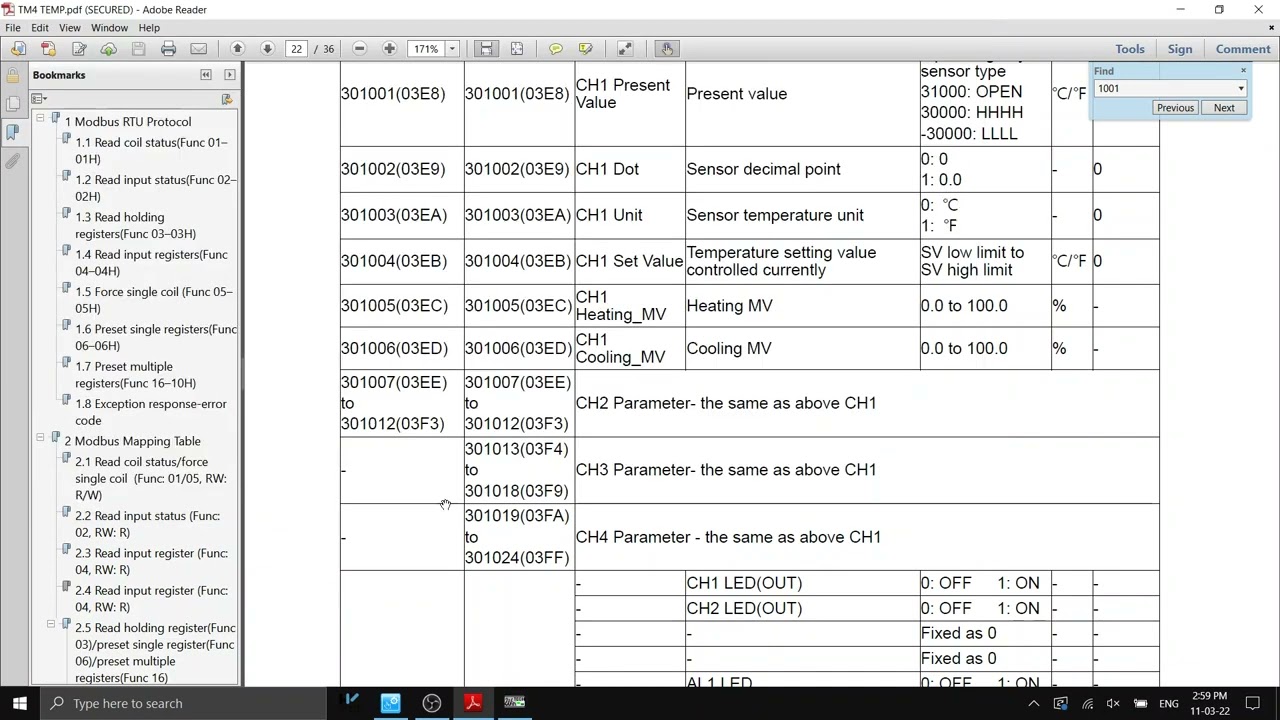Viewport: 1280px width, 720px height.
Task: Collapse the '1 Modbus RTU Protocol' bookmark
Action: tap(40, 118)
